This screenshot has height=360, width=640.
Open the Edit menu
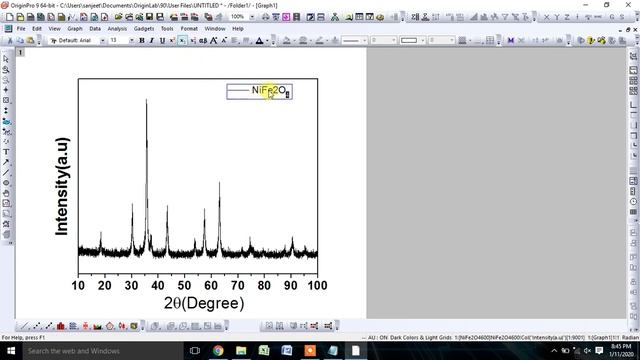(37, 29)
